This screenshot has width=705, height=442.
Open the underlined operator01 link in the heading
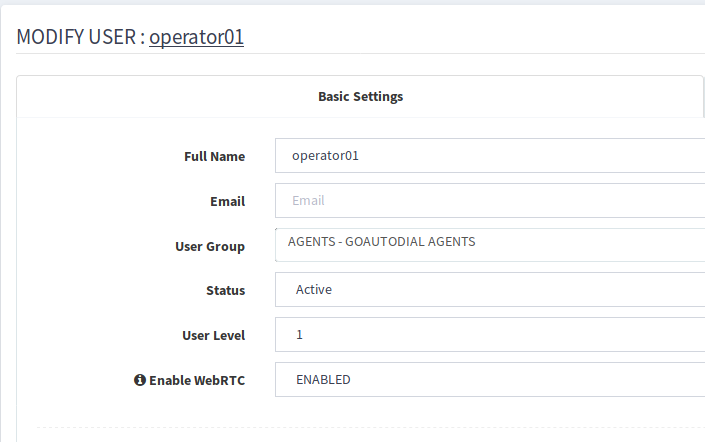tap(196, 37)
